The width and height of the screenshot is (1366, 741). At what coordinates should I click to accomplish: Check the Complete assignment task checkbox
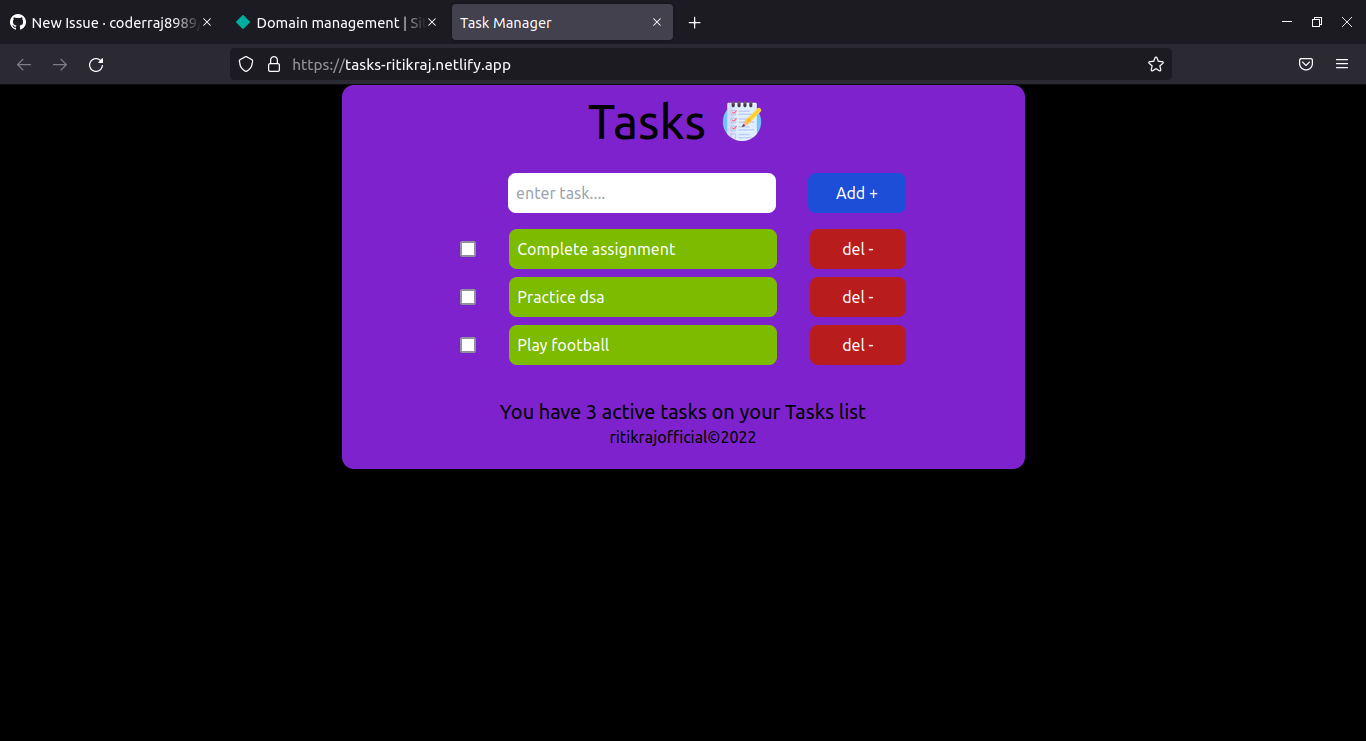tap(467, 248)
